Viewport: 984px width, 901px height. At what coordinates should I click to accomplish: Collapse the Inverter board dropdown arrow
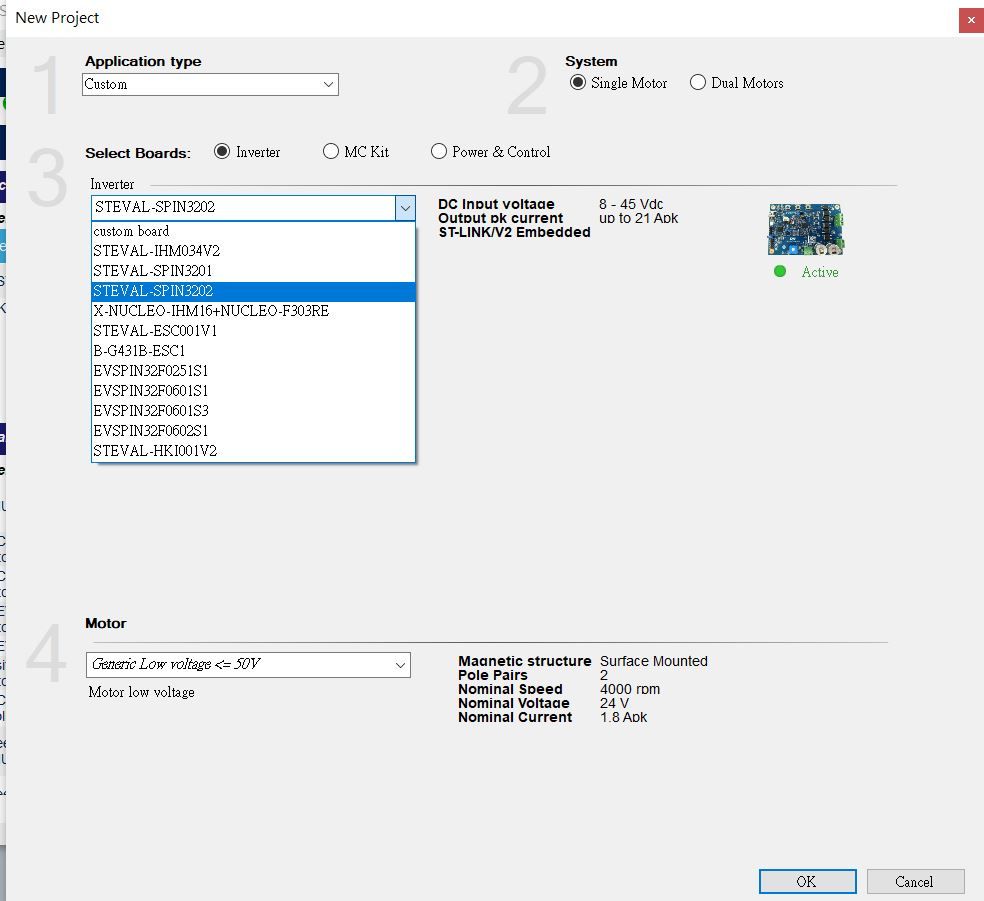pos(405,208)
